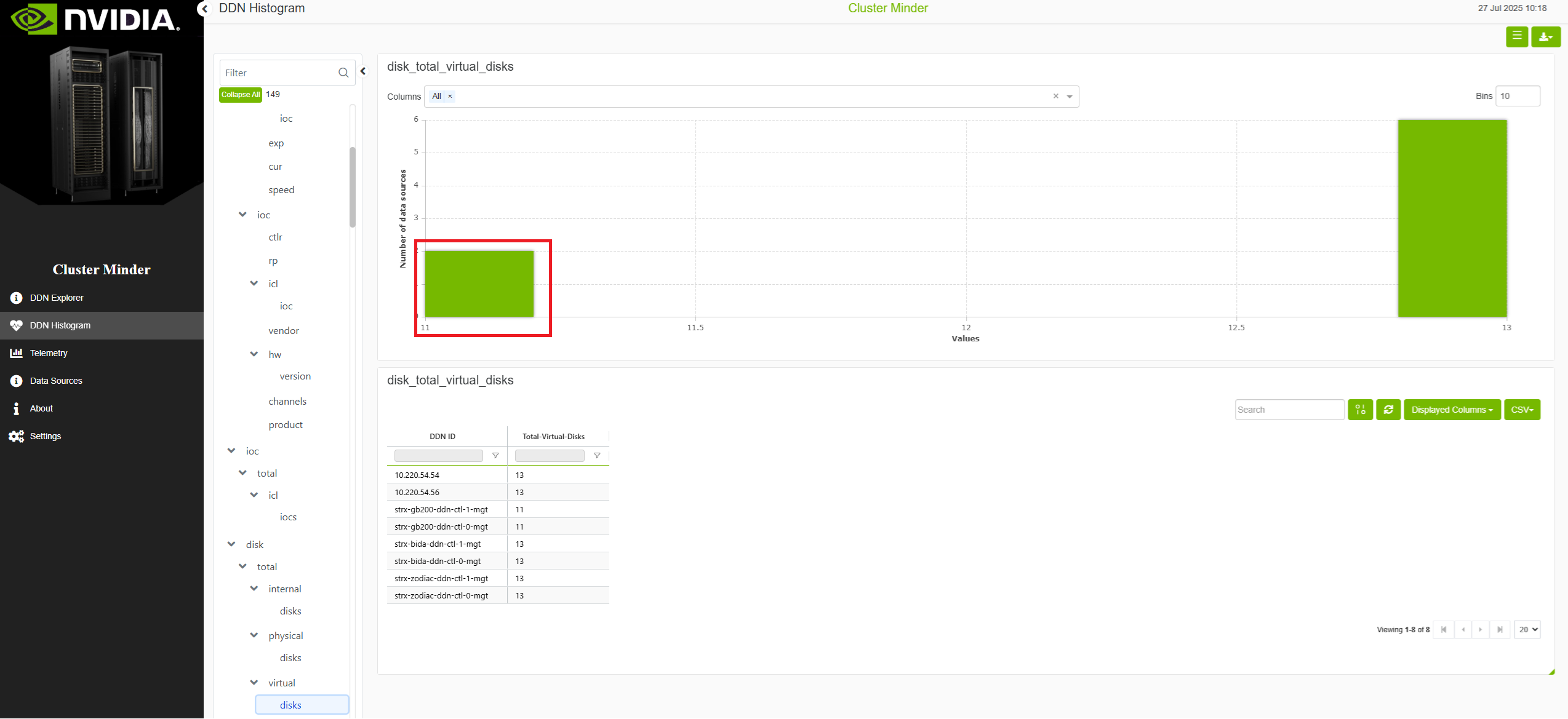The width and height of the screenshot is (1568, 719).
Task: Click the highlighted disks item under virtual
Action: [302, 705]
